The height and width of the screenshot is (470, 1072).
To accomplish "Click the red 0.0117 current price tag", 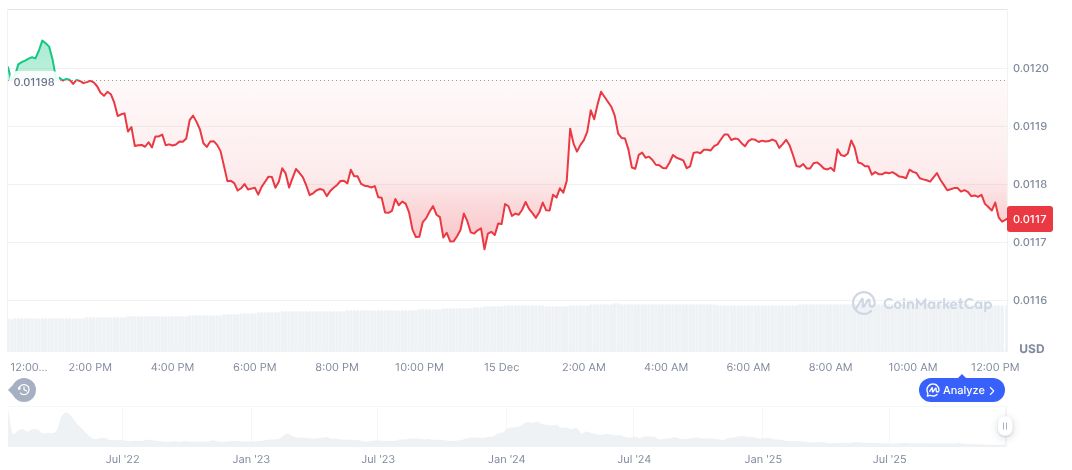I will click(x=1030, y=219).
